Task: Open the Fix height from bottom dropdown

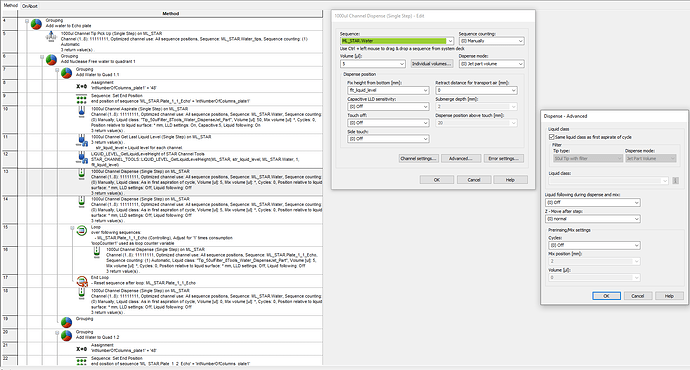Action: (426, 90)
